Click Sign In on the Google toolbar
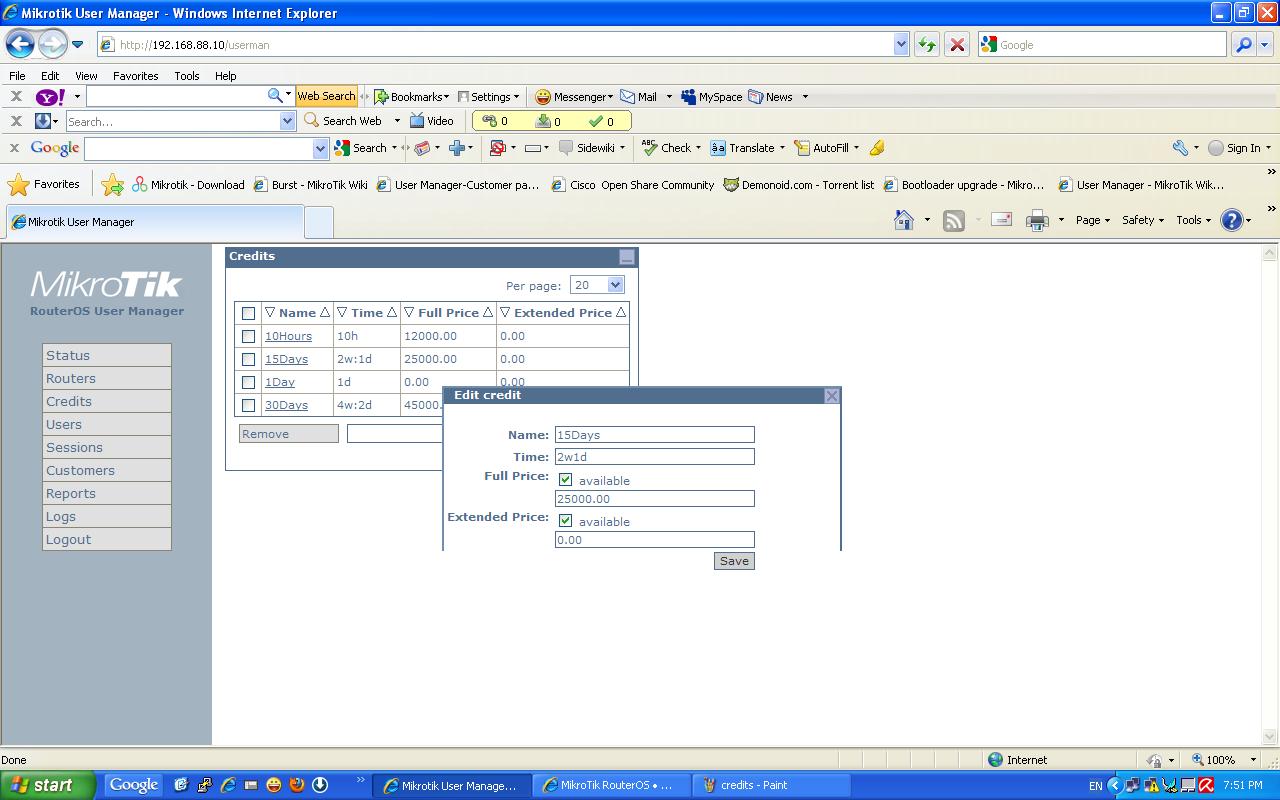 1239,148
